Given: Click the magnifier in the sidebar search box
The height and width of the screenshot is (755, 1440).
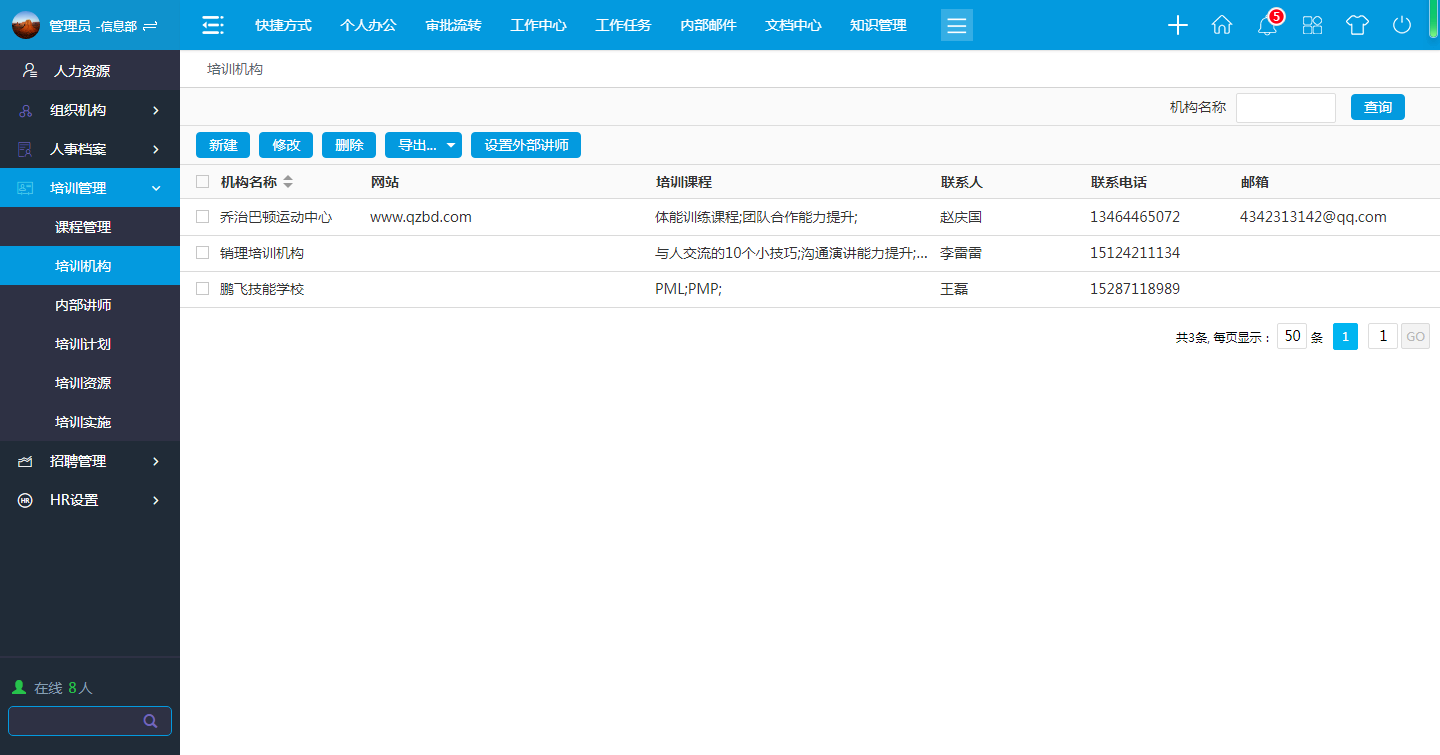Looking at the screenshot, I should tap(151, 721).
